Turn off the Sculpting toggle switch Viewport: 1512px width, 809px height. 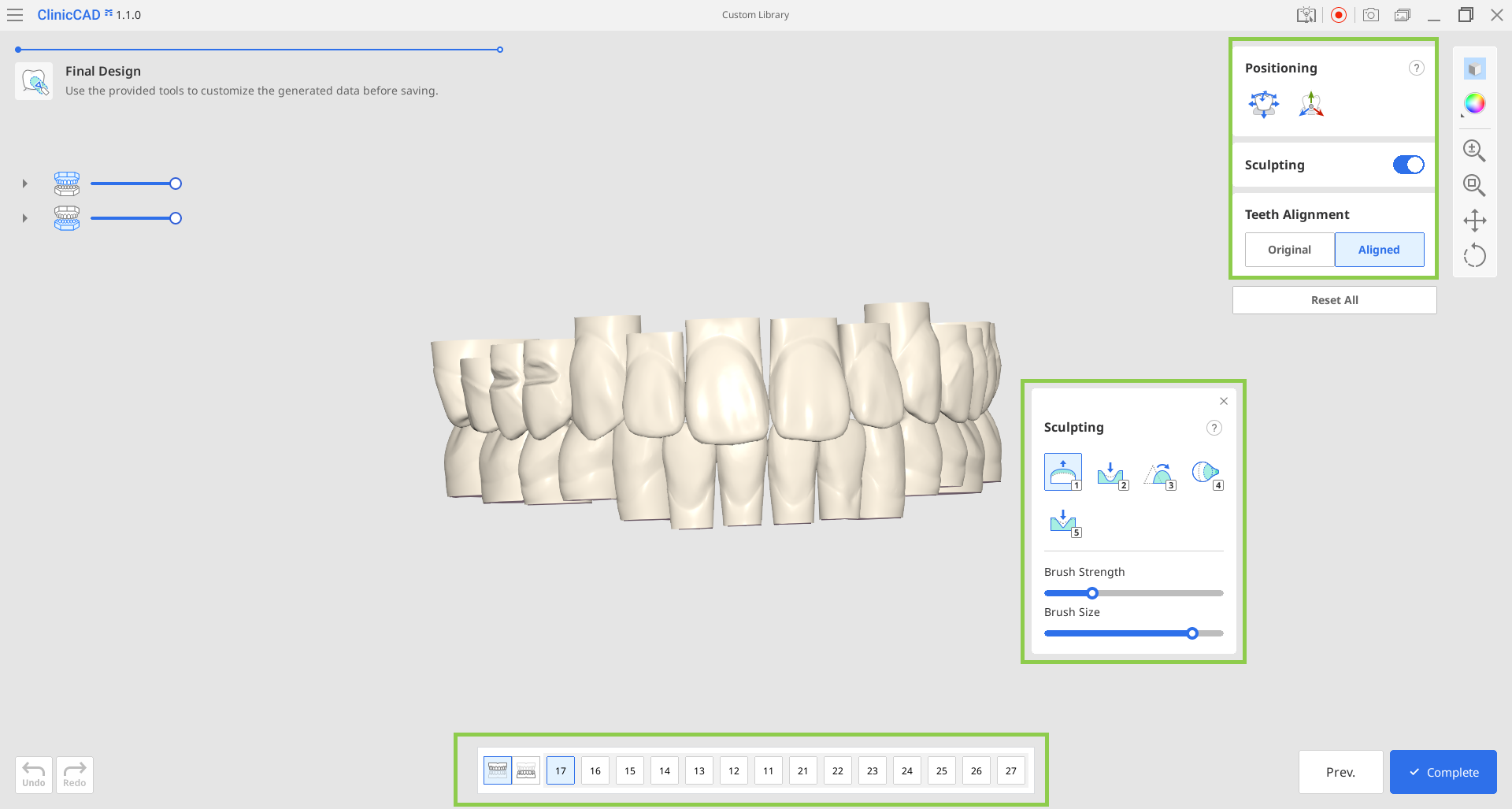pos(1408,165)
